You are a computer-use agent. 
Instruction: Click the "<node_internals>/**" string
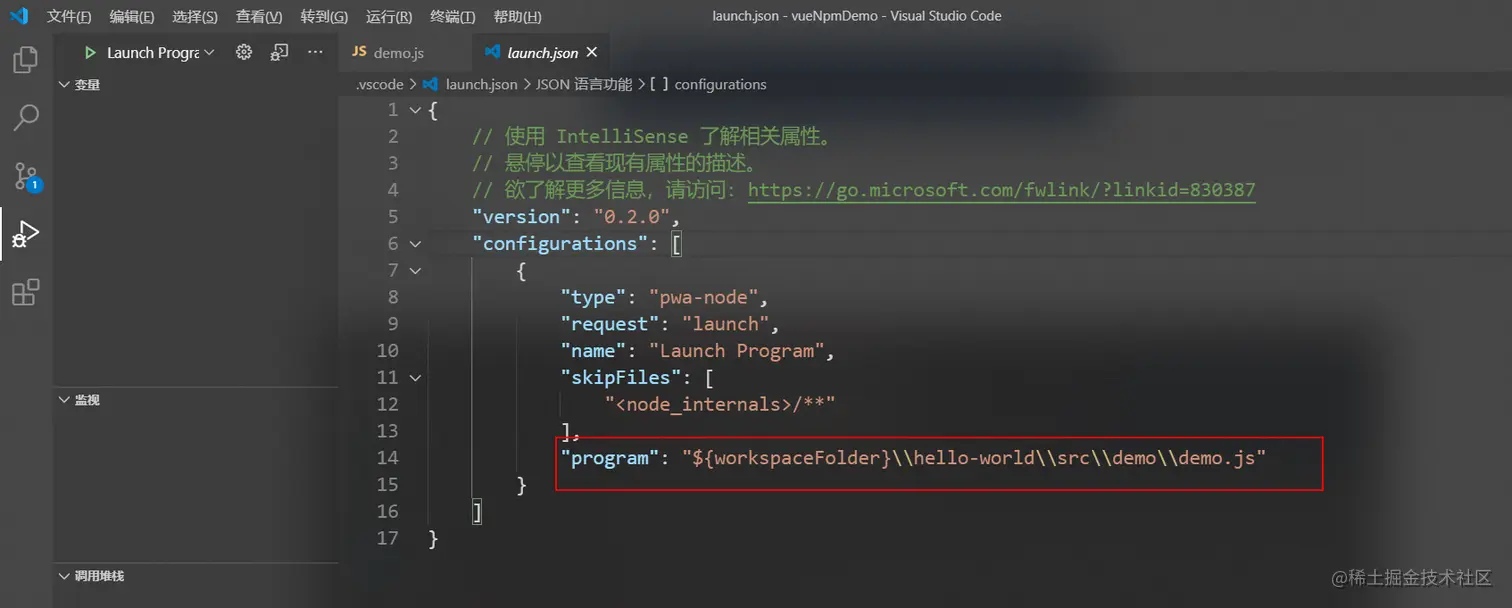tap(720, 404)
